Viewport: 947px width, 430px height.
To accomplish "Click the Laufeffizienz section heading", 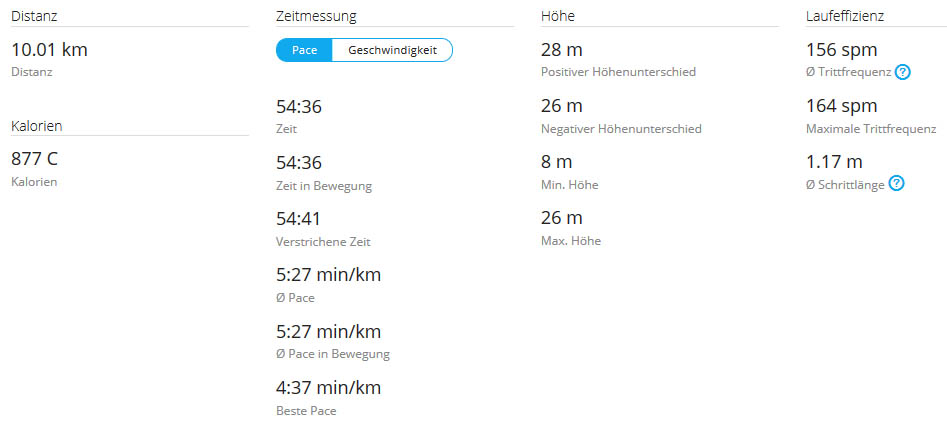I will 845,16.
